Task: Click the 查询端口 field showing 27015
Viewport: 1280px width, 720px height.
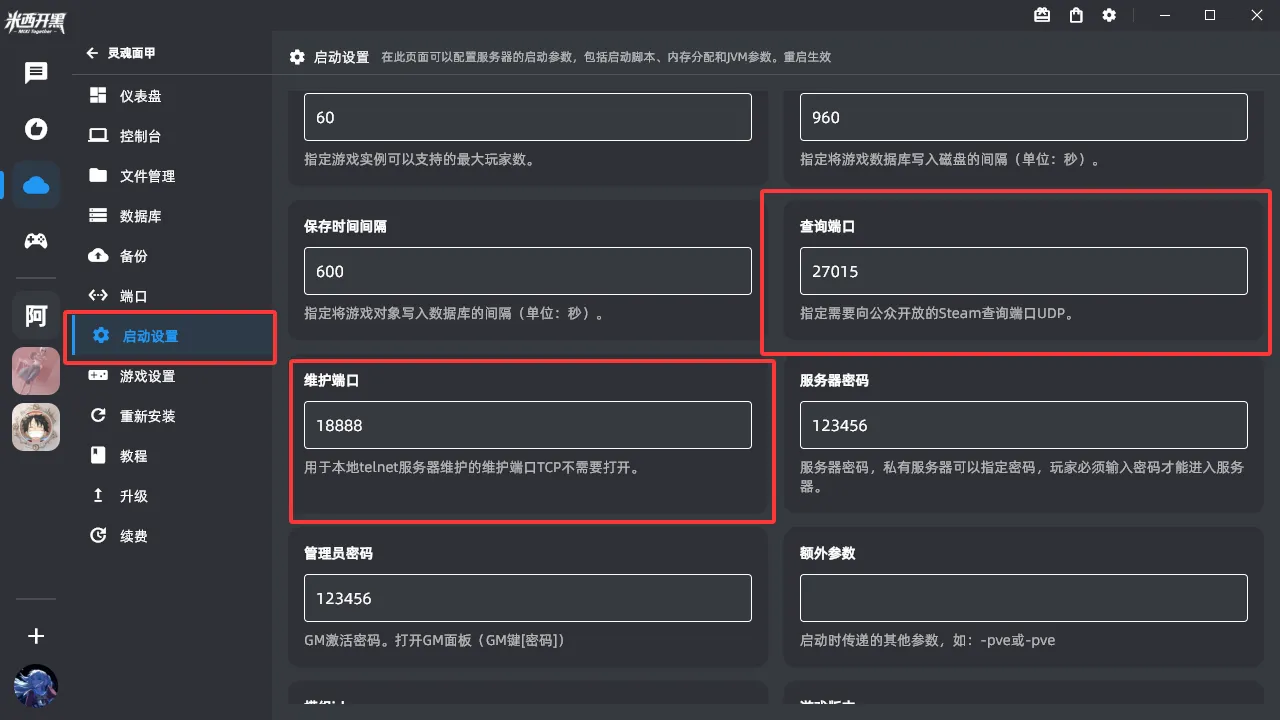Action: tap(1024, 271)
